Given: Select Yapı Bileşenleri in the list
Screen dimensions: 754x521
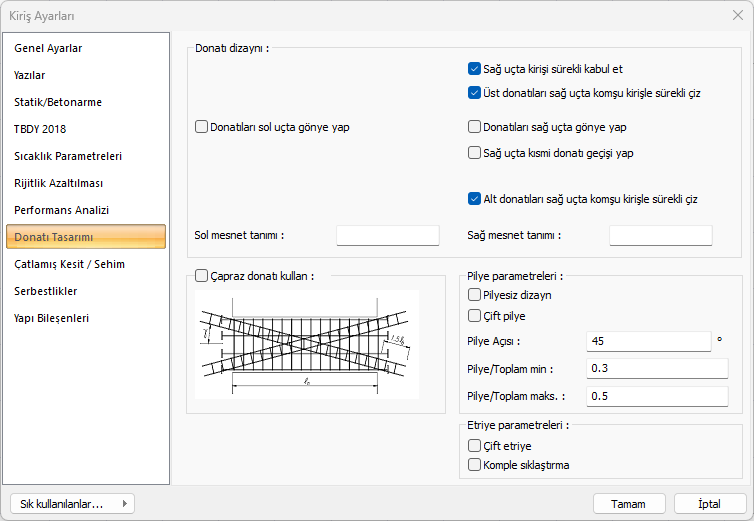Looking at the screenshot, I should coord(51,318).
